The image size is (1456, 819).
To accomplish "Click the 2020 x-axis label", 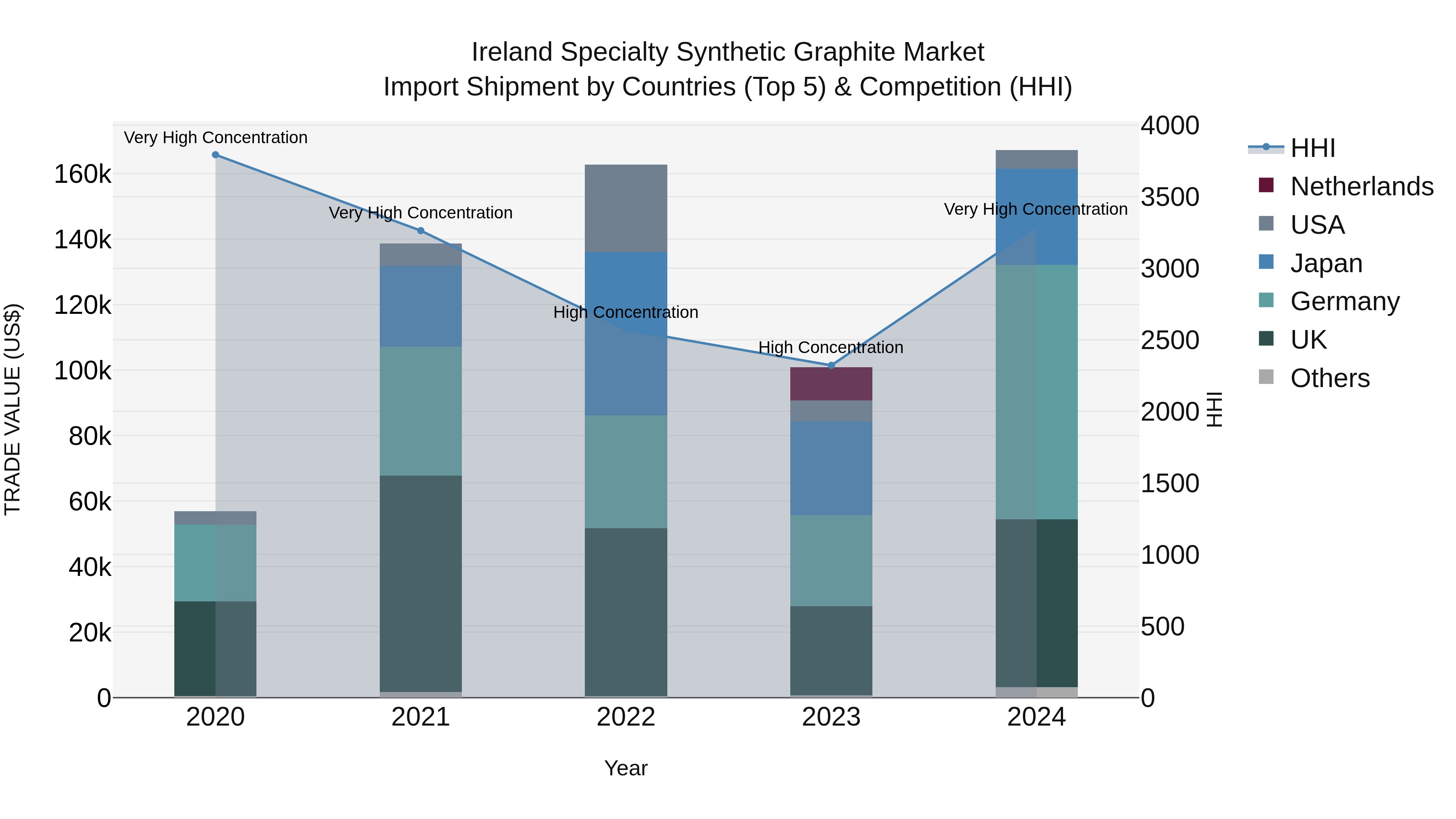I will pos(215,717).
